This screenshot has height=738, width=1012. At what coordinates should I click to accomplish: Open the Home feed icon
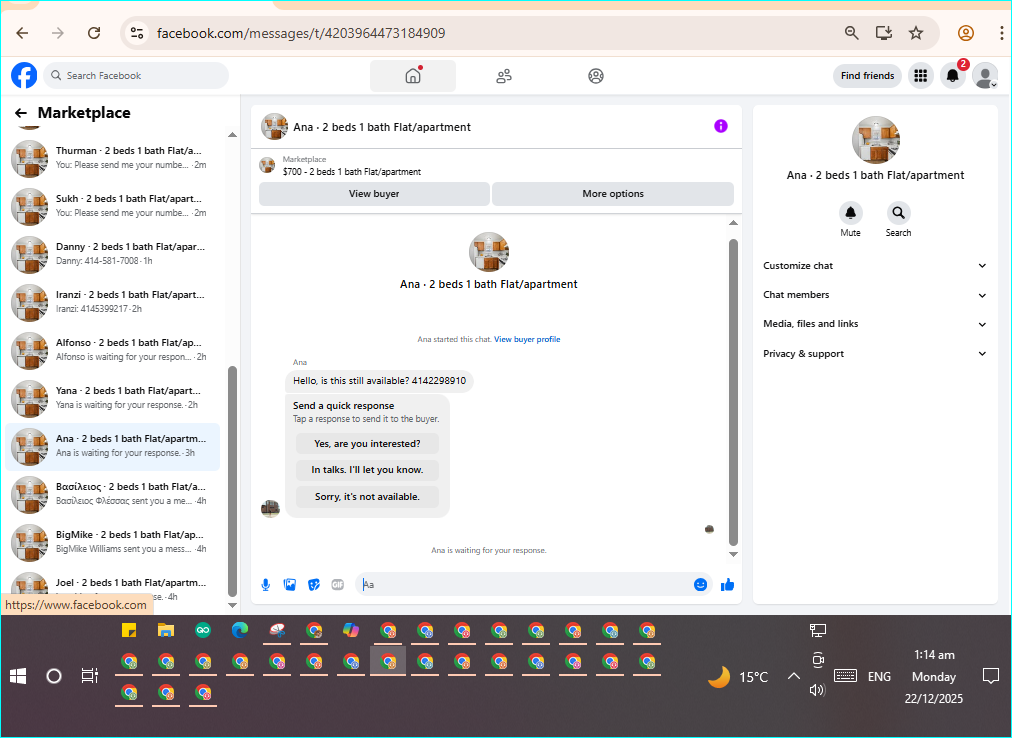413,76
